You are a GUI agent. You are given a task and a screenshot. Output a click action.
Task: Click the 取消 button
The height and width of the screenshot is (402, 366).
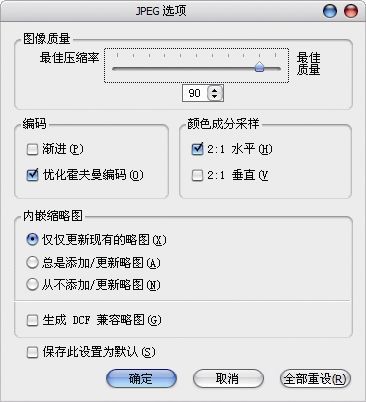228,379
